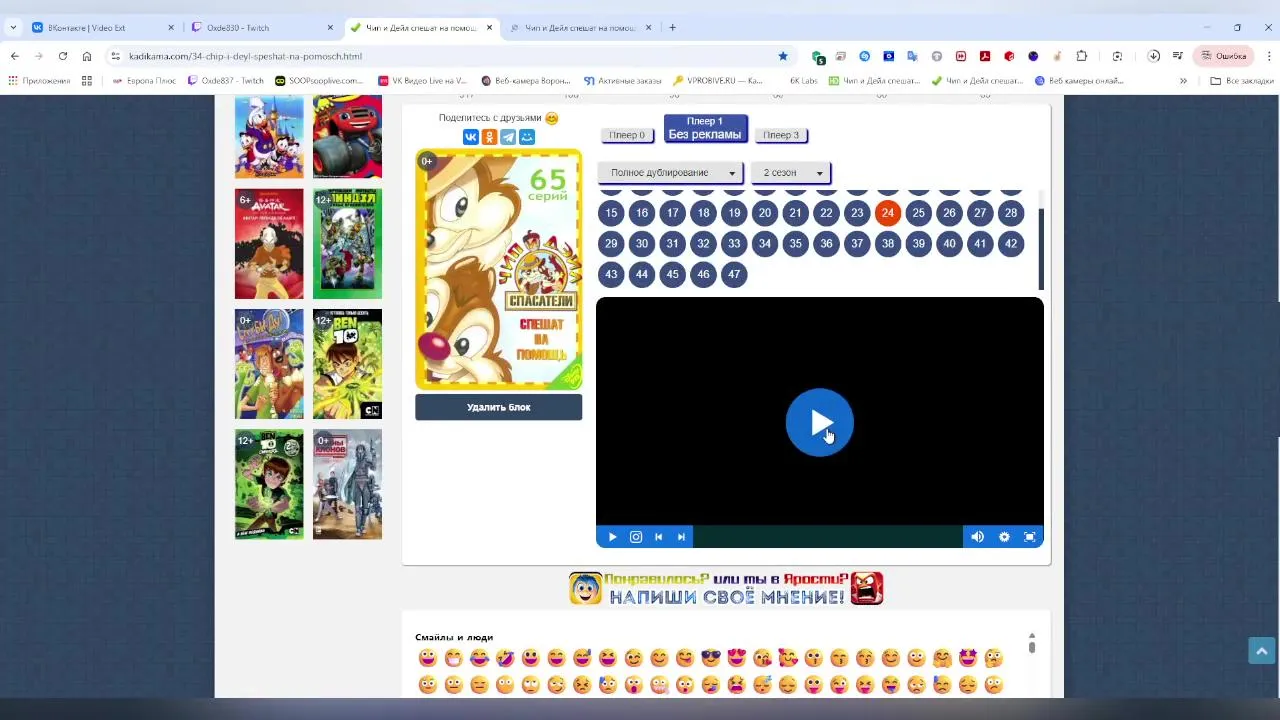Viewport: 1280px width, 720px height.
Task: Select episode 28
Action: [1011, 213]
